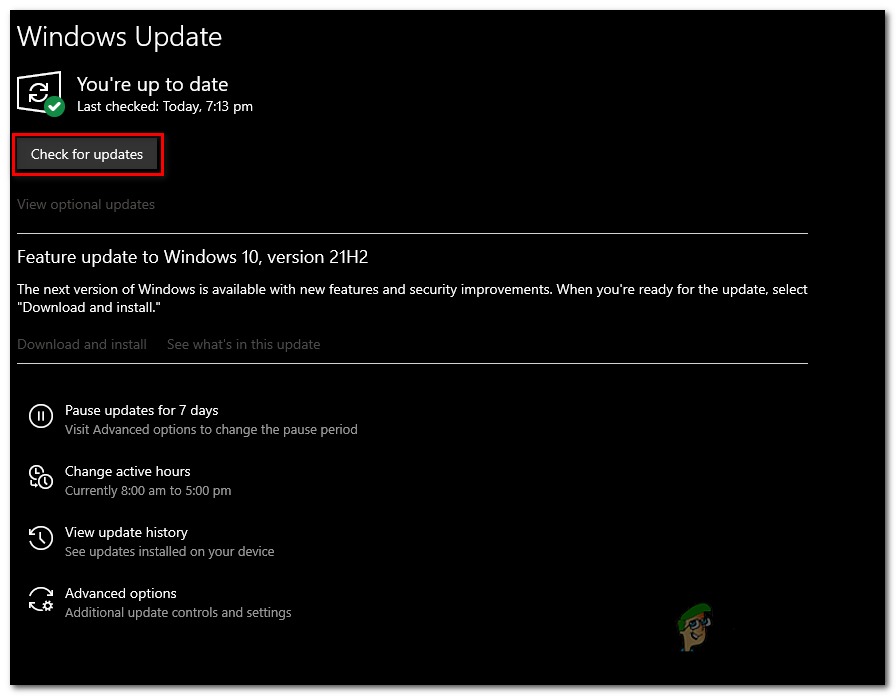896x696 pixels.
Task: Click the Windows Update refresh icon
Action: (40, 90)
